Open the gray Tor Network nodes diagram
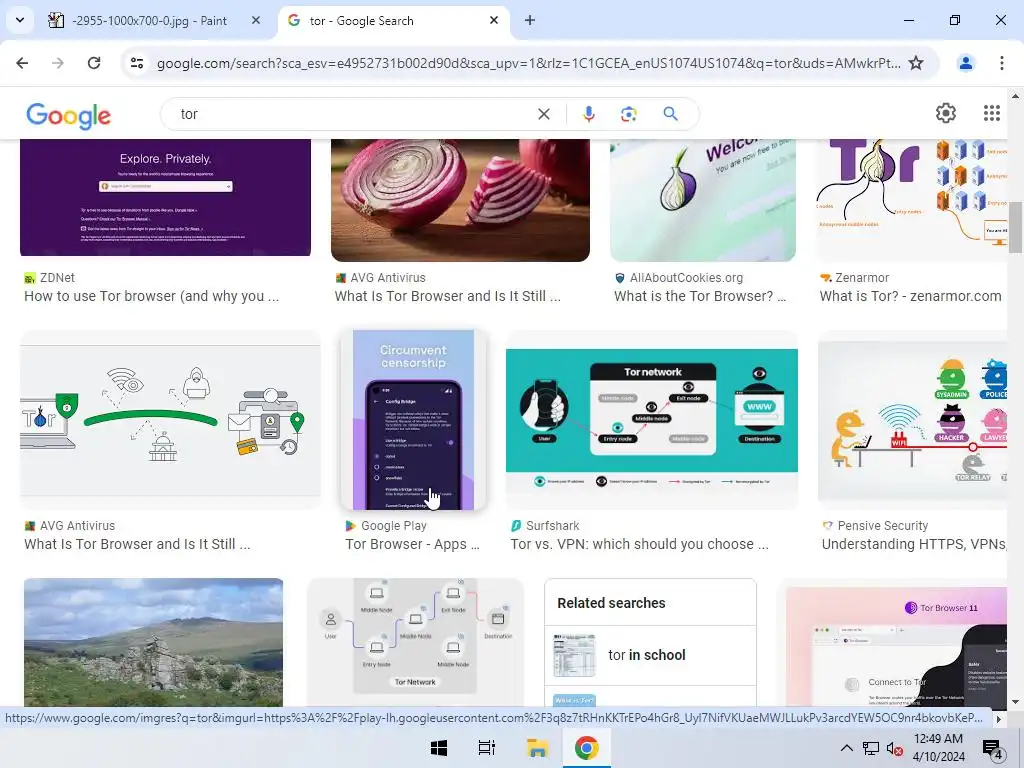This screenshot has width=1024, height=768. pos(415,643)
